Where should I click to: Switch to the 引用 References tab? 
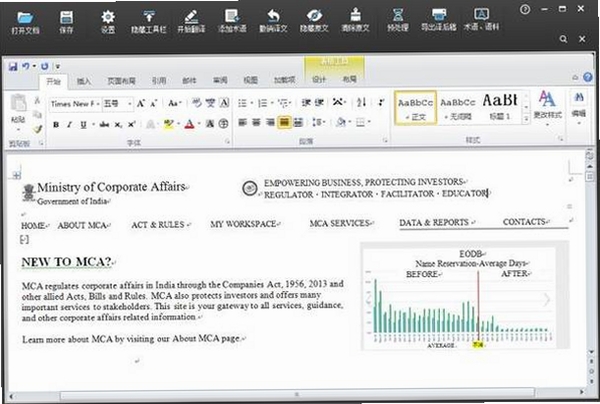tap(158, 80)
